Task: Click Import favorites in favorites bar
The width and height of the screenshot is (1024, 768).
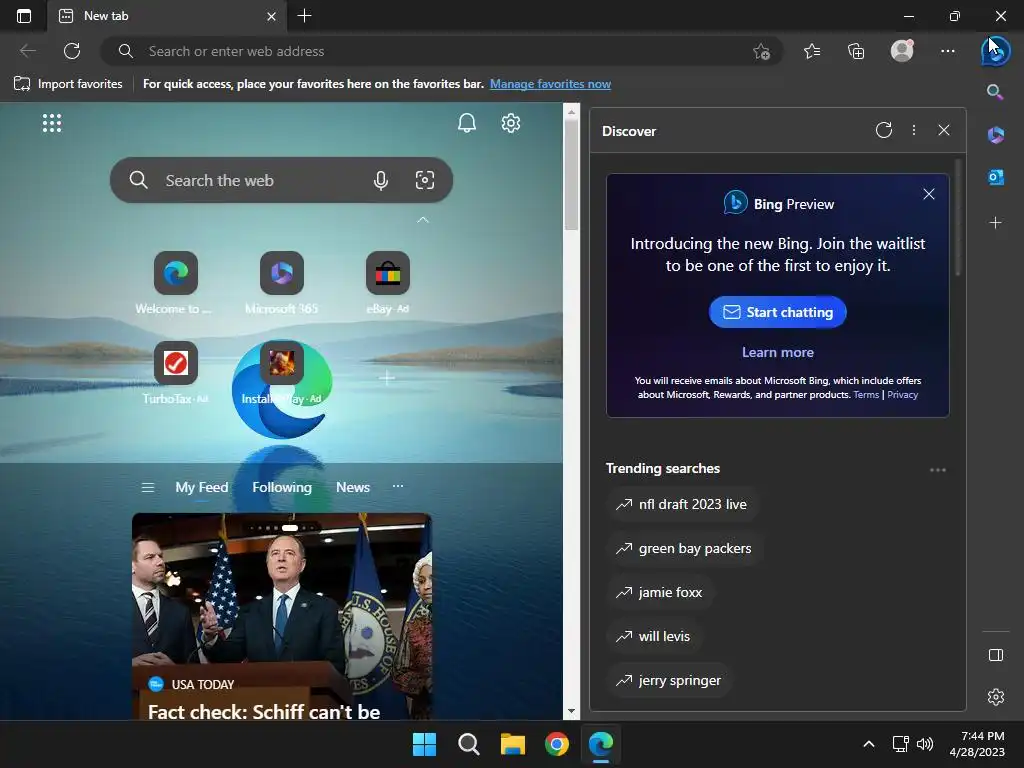Action: [69, 84]
